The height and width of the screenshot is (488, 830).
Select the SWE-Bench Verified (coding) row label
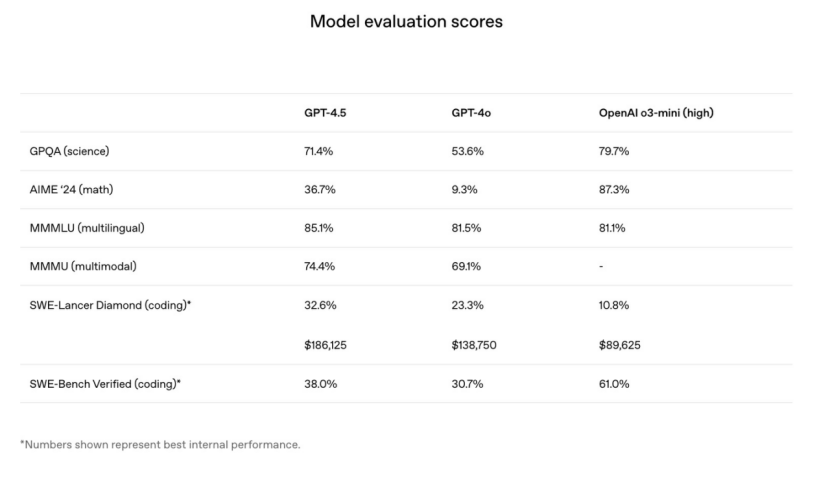pos(105,384)
